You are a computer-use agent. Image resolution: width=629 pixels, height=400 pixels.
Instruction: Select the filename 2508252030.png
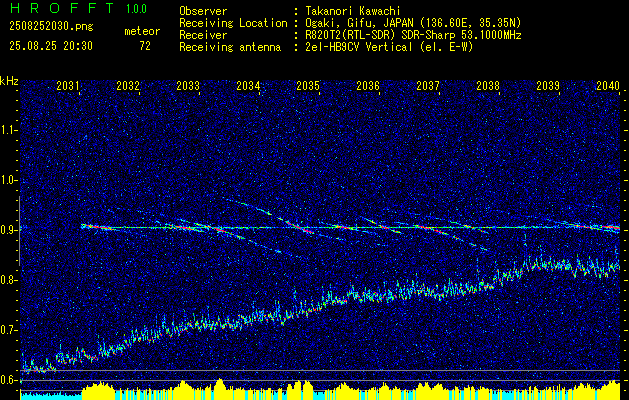tap(51, 27)
